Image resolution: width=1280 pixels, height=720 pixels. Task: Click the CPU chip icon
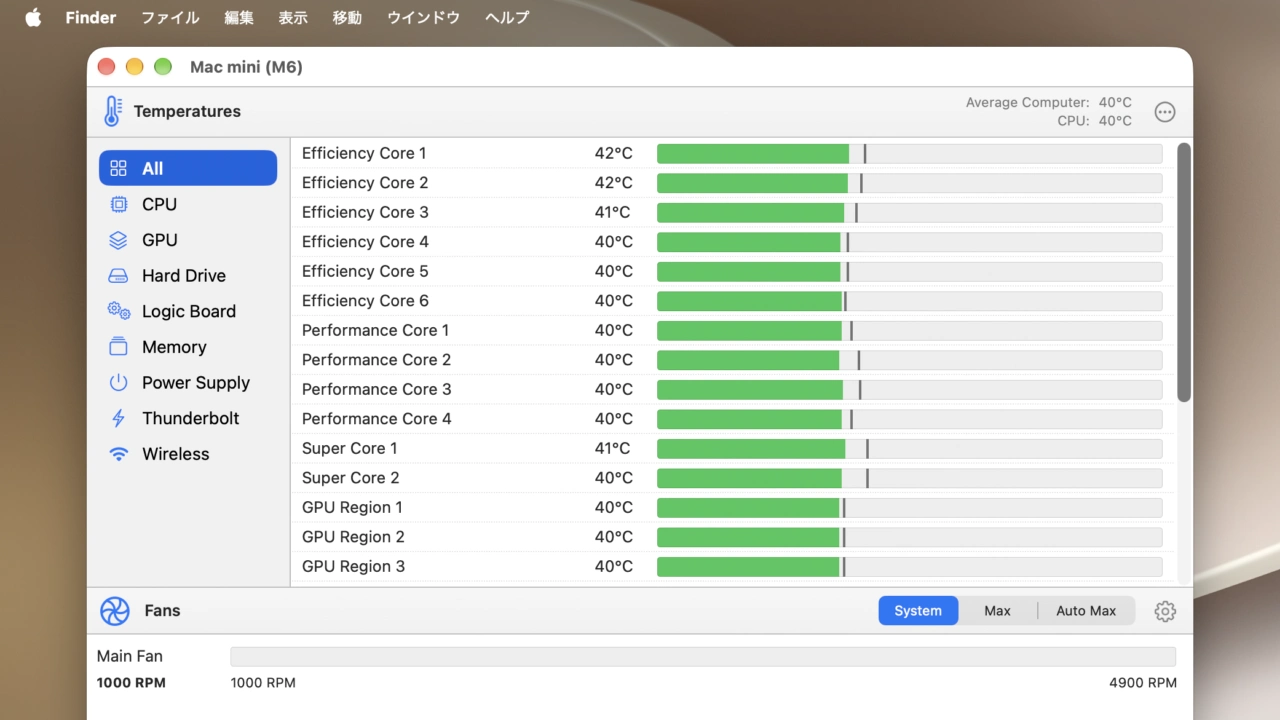coord(119,204)
